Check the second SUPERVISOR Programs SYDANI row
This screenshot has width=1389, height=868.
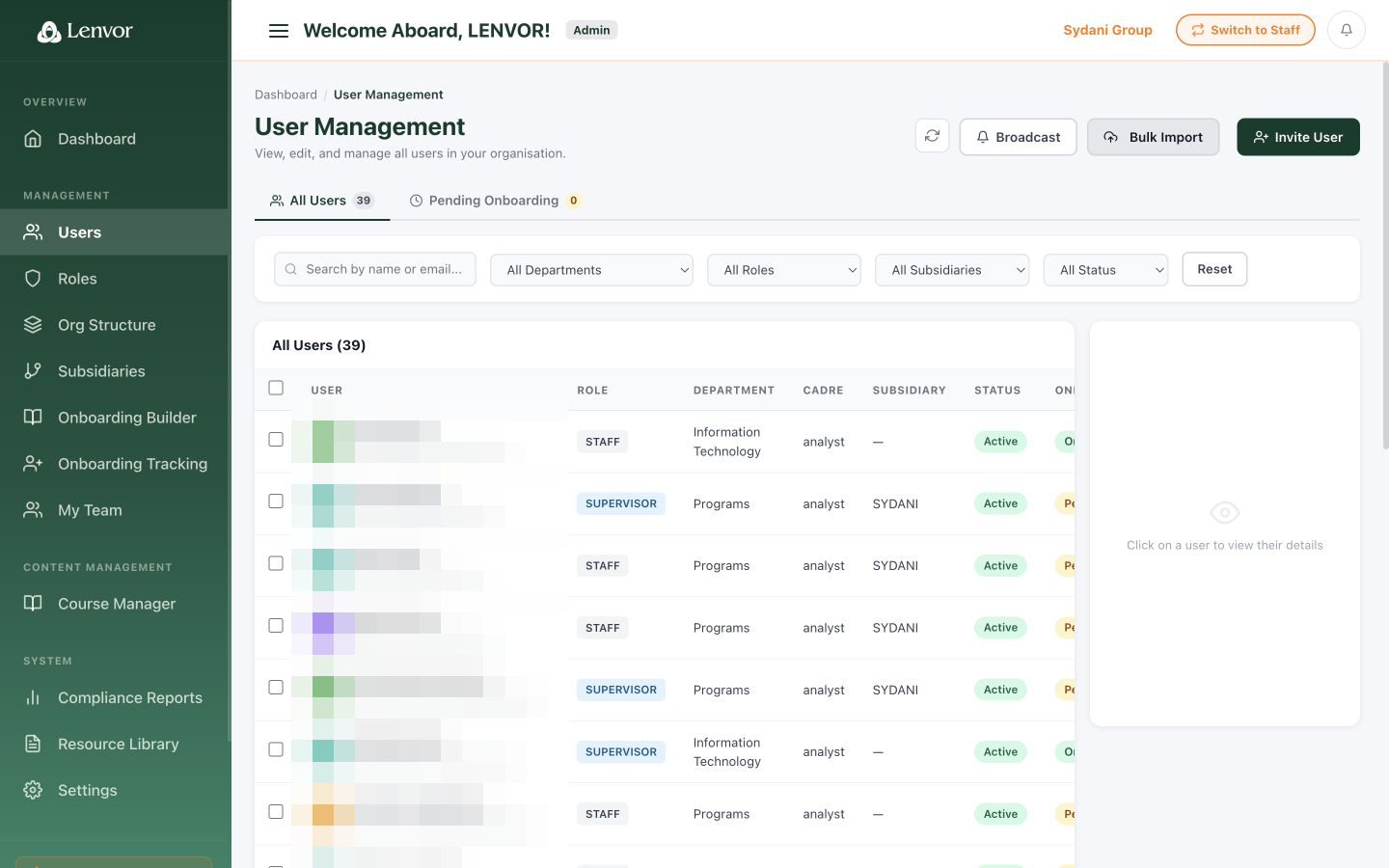(x=276, y=688)
